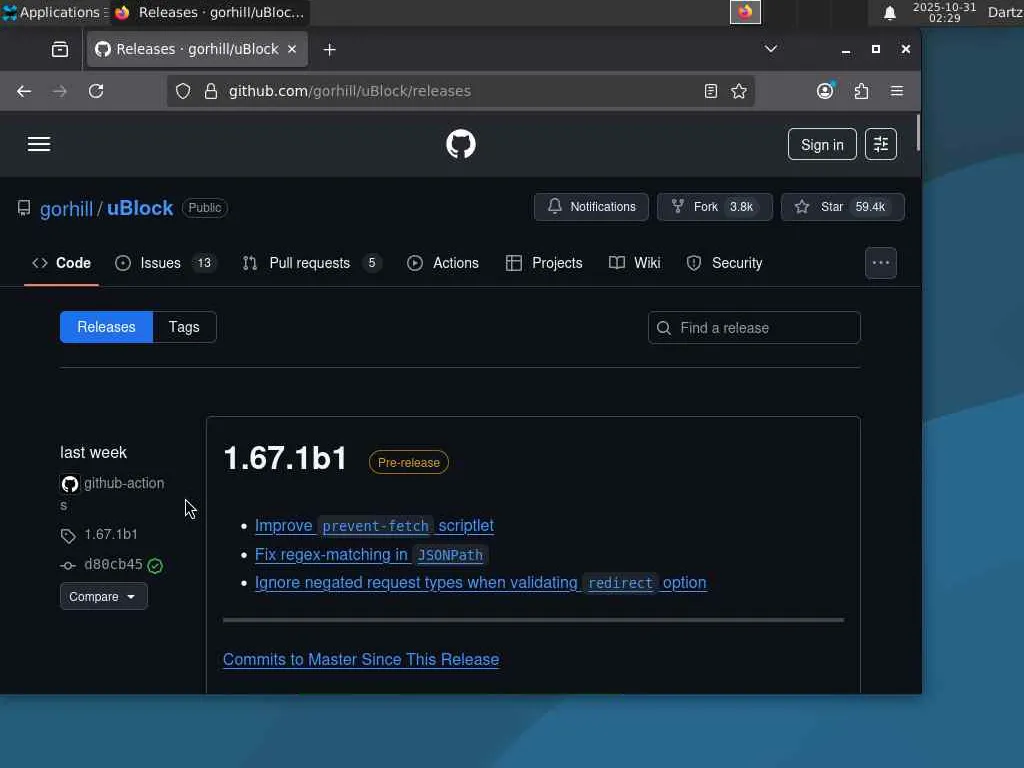Open the 1.67.1b1 tag link

(111, 535)
